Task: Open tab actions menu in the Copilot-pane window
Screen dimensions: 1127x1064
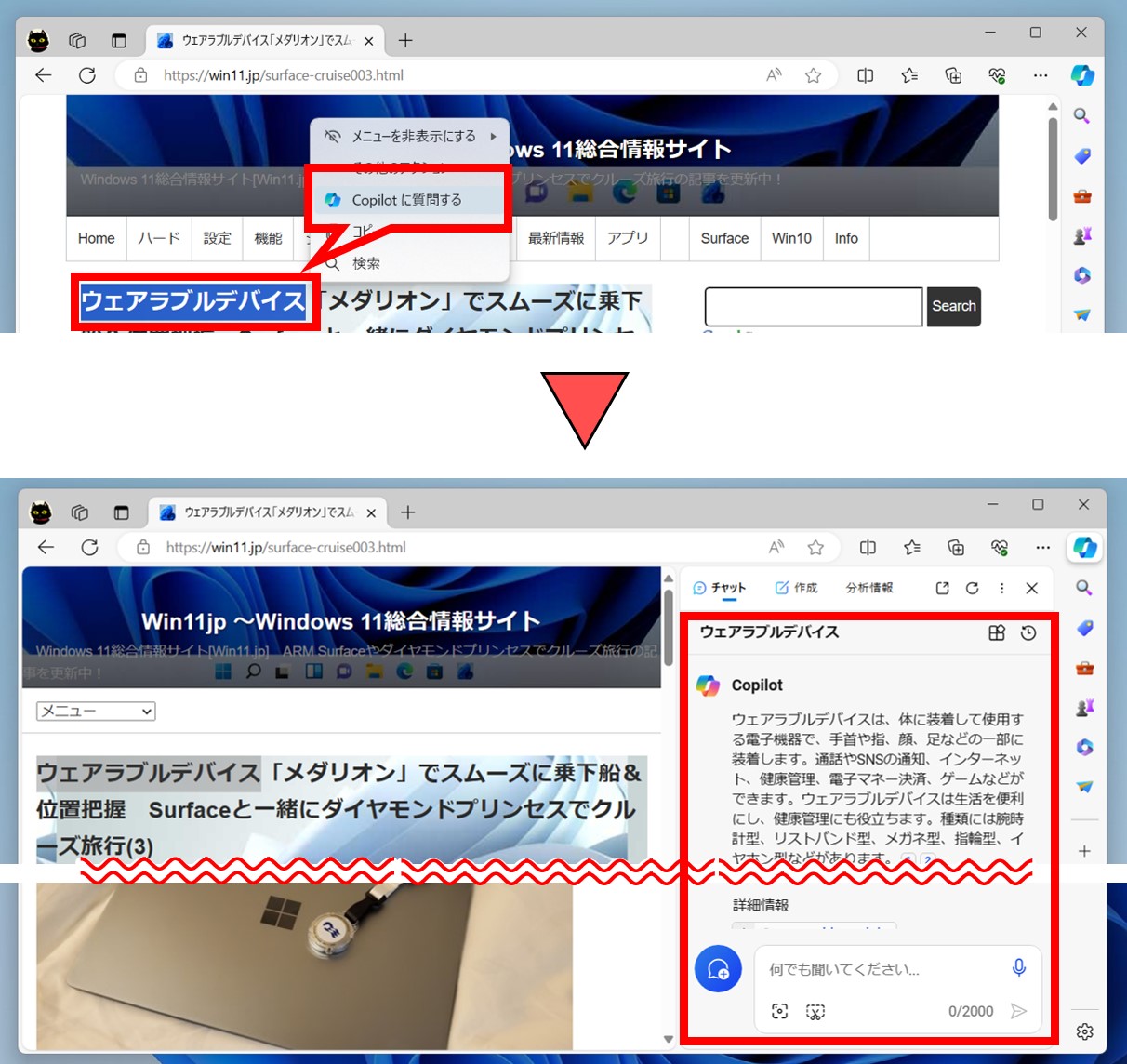Action: click(121, 512)
